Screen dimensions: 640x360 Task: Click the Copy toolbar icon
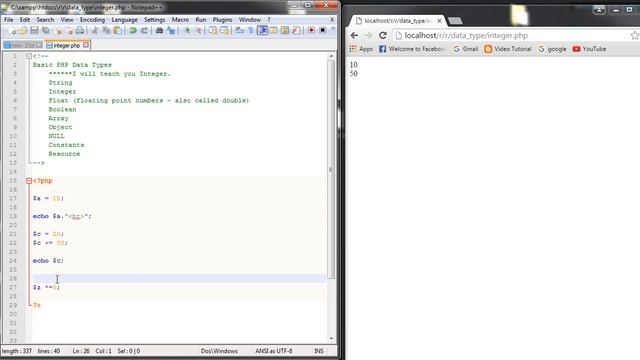click(x=106, y=30)
